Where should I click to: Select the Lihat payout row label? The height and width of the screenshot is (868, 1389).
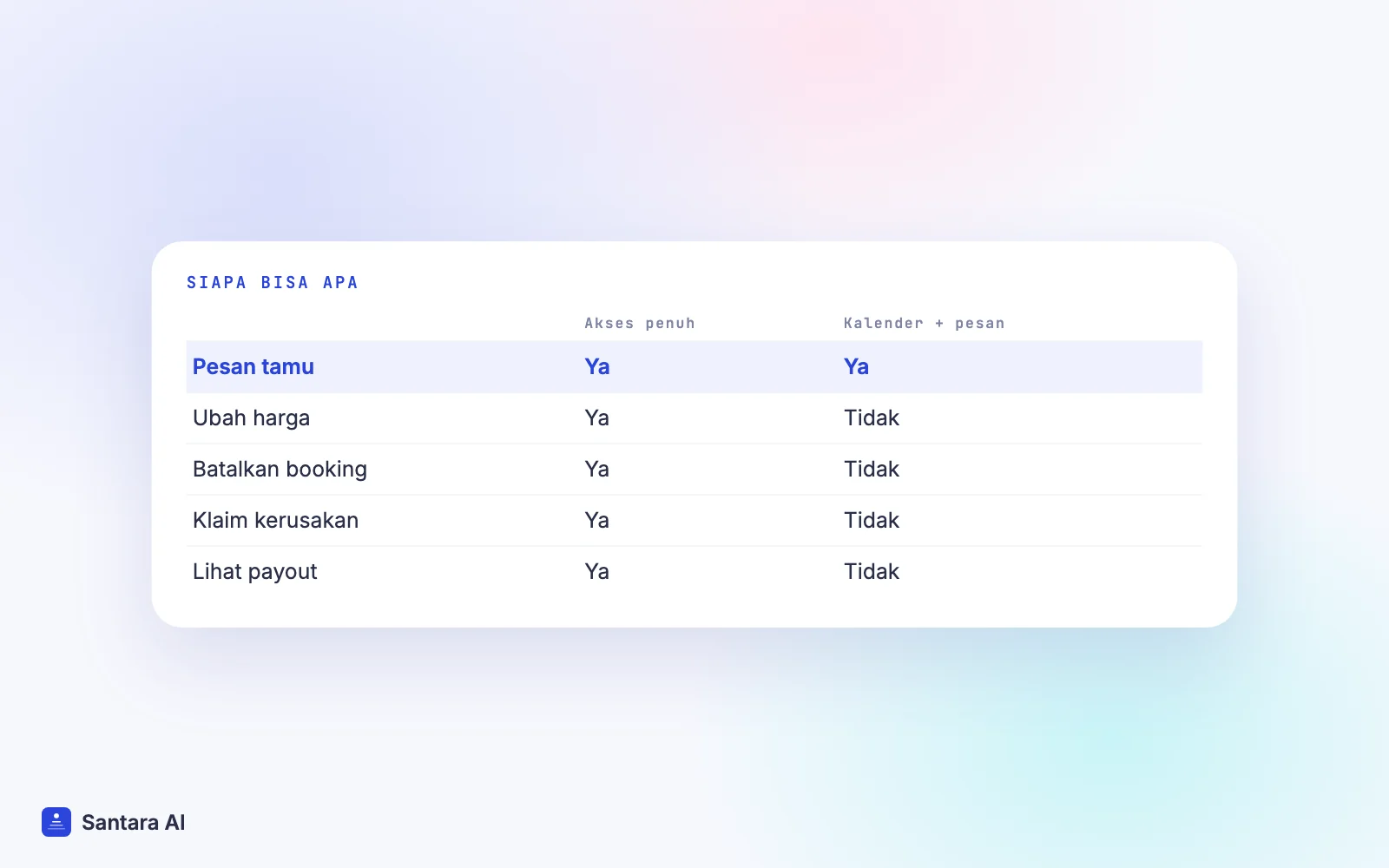click(x=254, y=571)
